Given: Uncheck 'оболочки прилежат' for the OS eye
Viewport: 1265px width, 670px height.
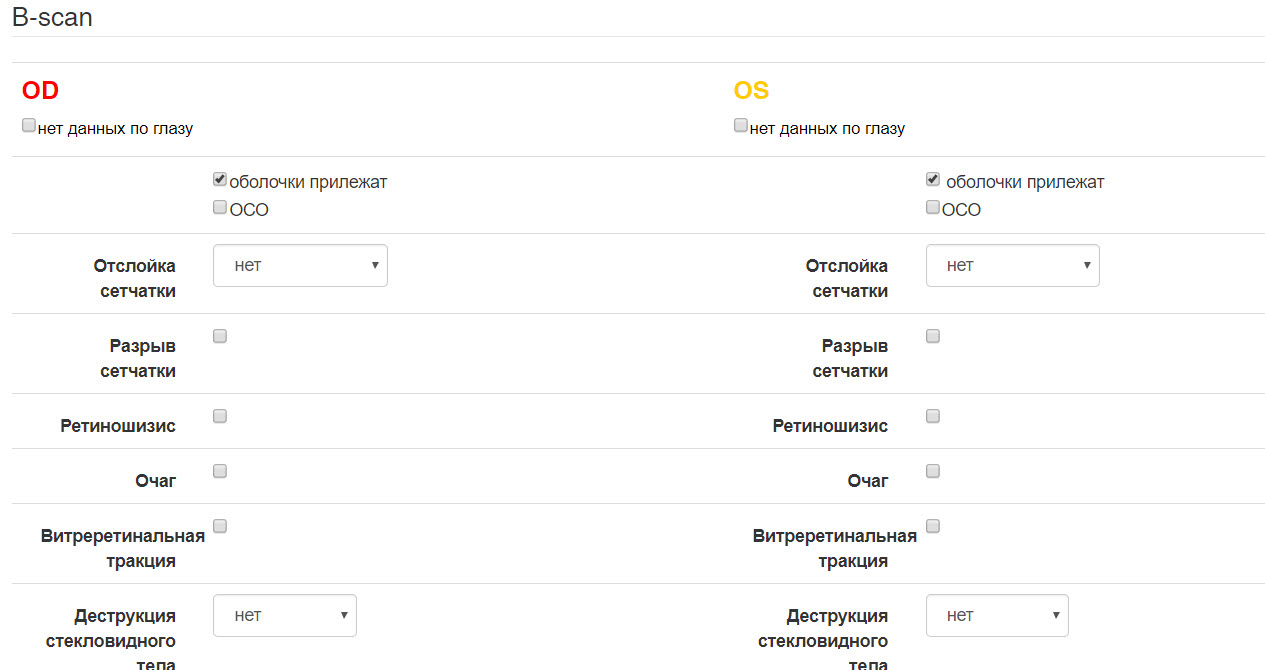Looking at the screenshot, I should click(933, 180).
